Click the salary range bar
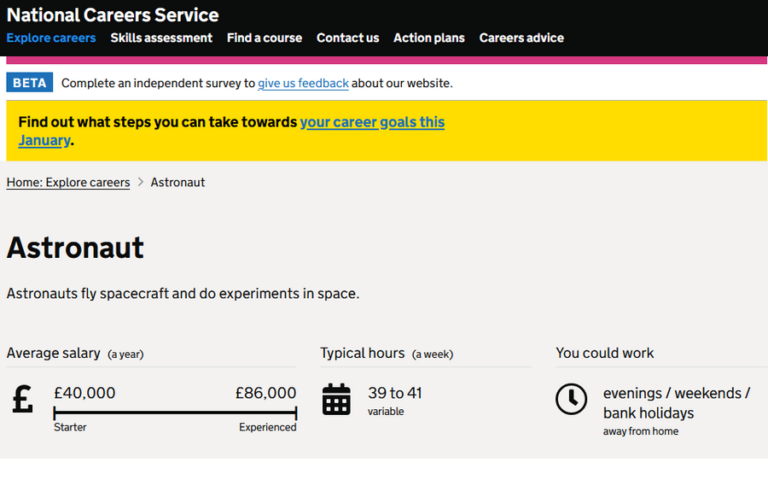Screen dimensions: 768x480 pos(175,412)
